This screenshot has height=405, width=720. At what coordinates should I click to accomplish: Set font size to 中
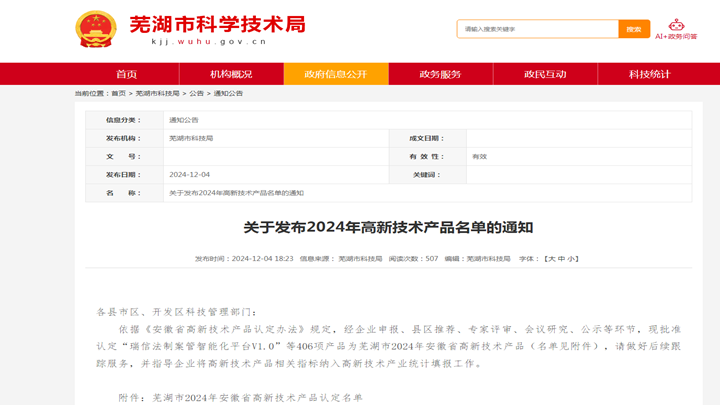(561, 259)
